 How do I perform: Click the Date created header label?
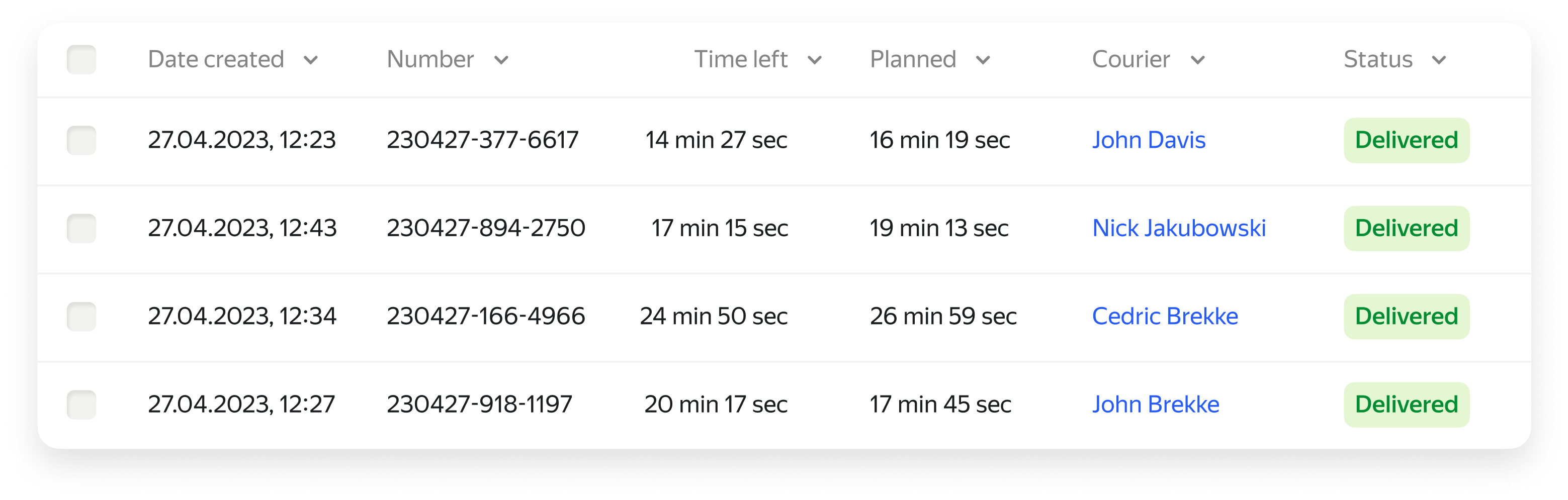[x=216, y=60]
